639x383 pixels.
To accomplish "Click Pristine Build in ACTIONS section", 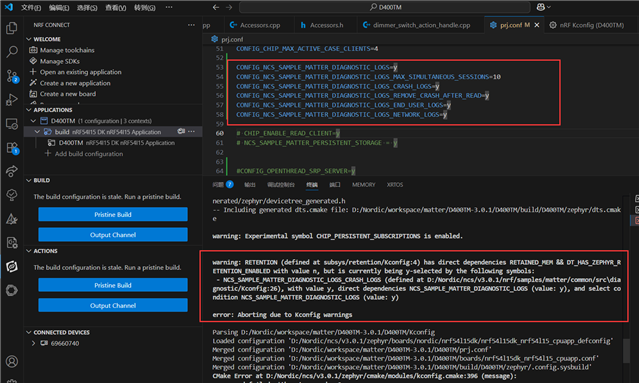I will pyautogui.click(x=113, y=285).
